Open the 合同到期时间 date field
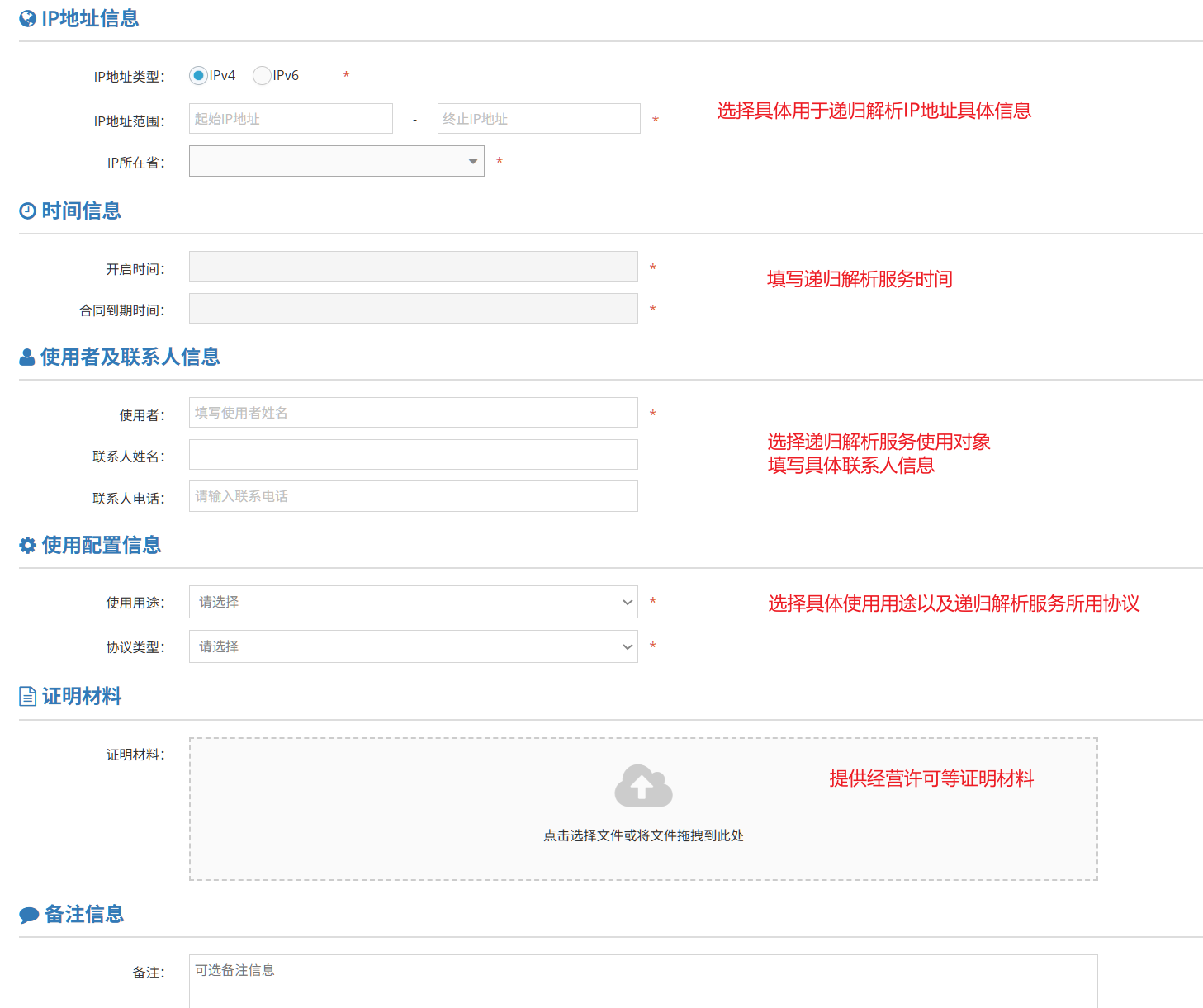This screenshot has width=1203, height=1008. pyautogui.click(x=413, y=309)
